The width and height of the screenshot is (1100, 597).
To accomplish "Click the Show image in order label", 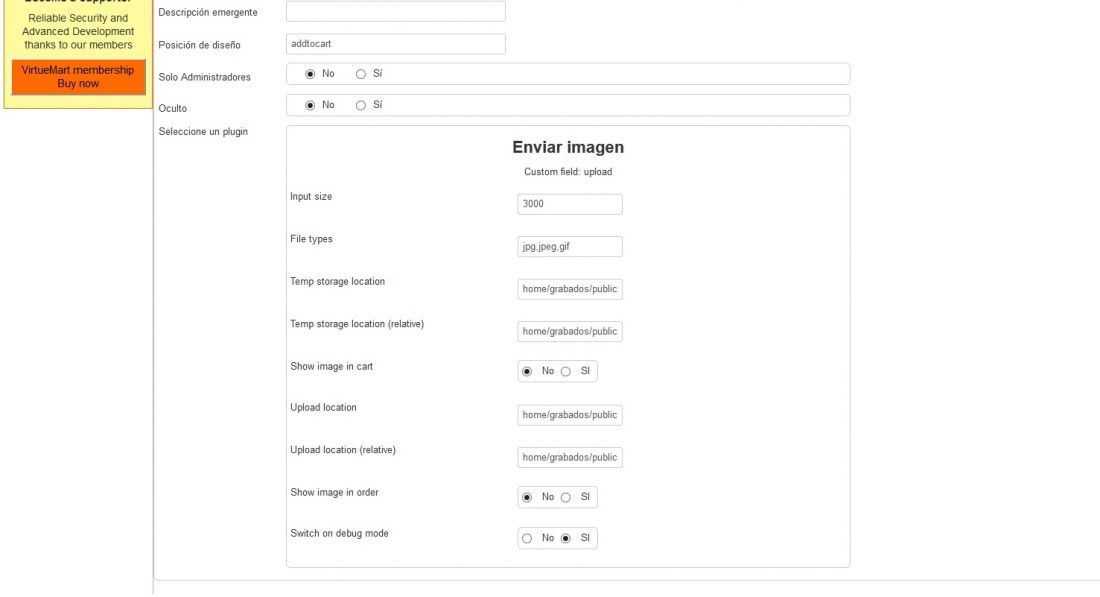I will pos(335,492).
